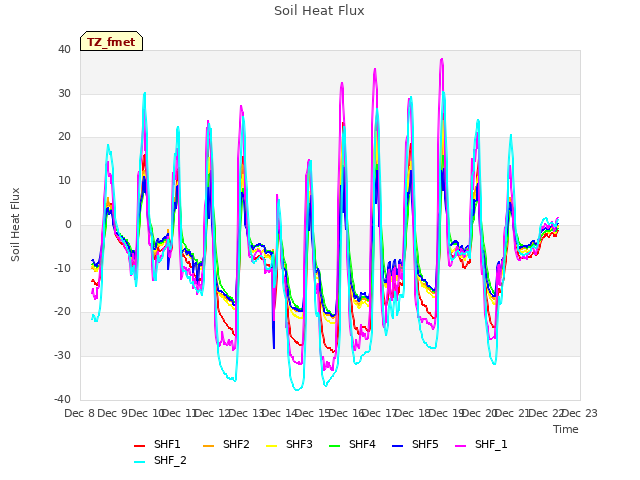This screenshot has height=480, width=640.
Task: Toggle the SHF_1 legend entry
Action: (481, 444)
